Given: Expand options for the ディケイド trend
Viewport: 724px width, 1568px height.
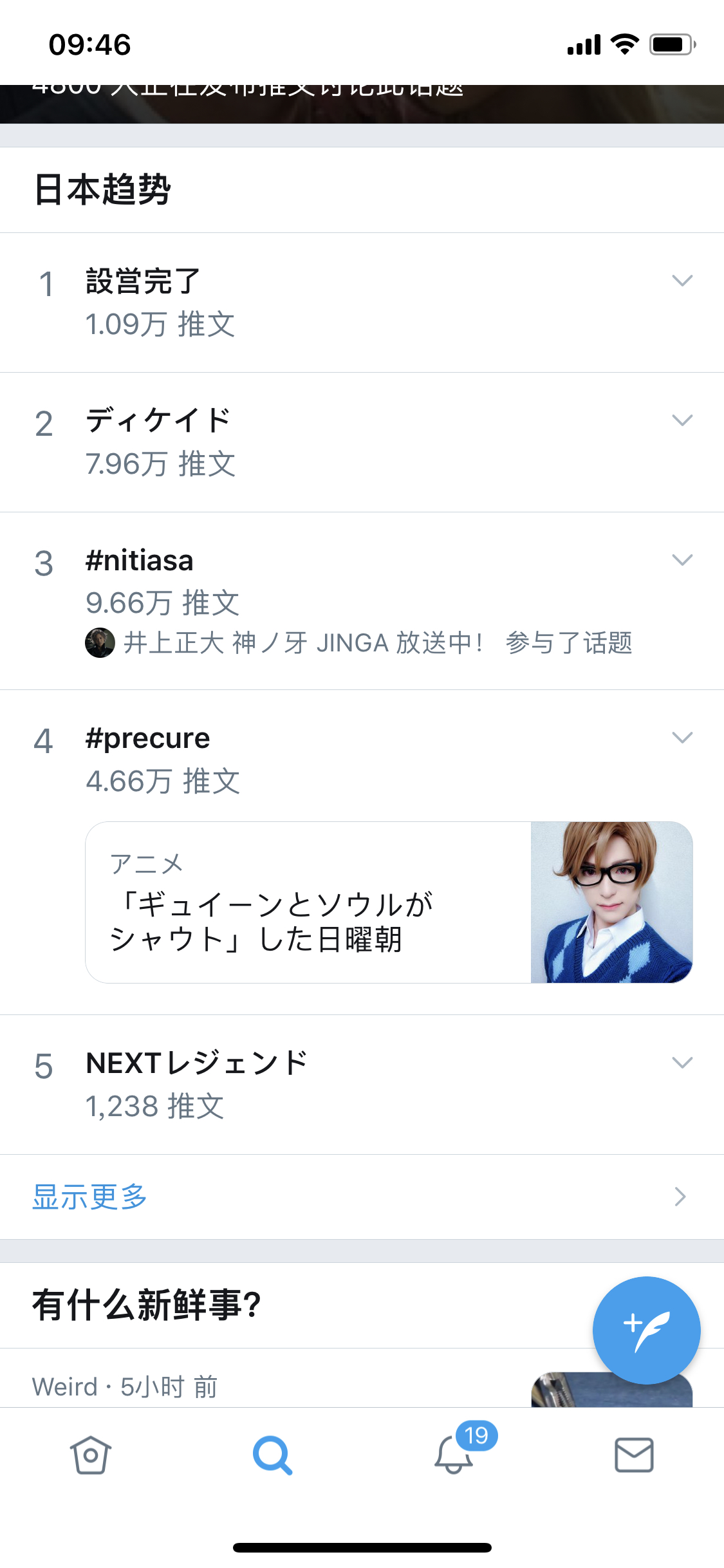Looking at the screenshot, I should click(682, 420).
